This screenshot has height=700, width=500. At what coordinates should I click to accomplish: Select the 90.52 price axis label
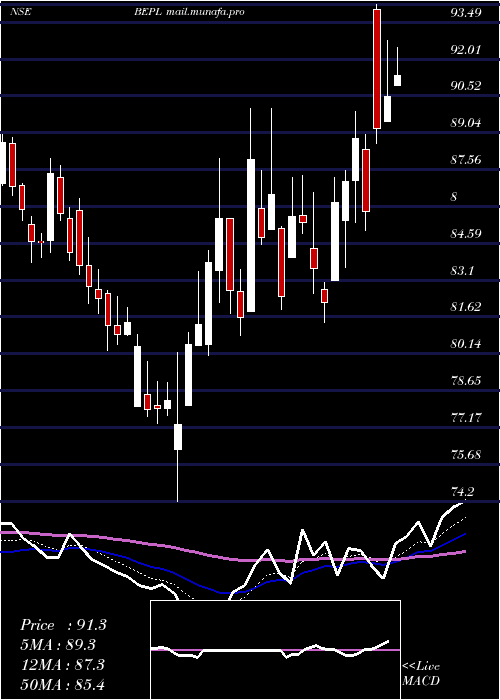pos(466,86)
